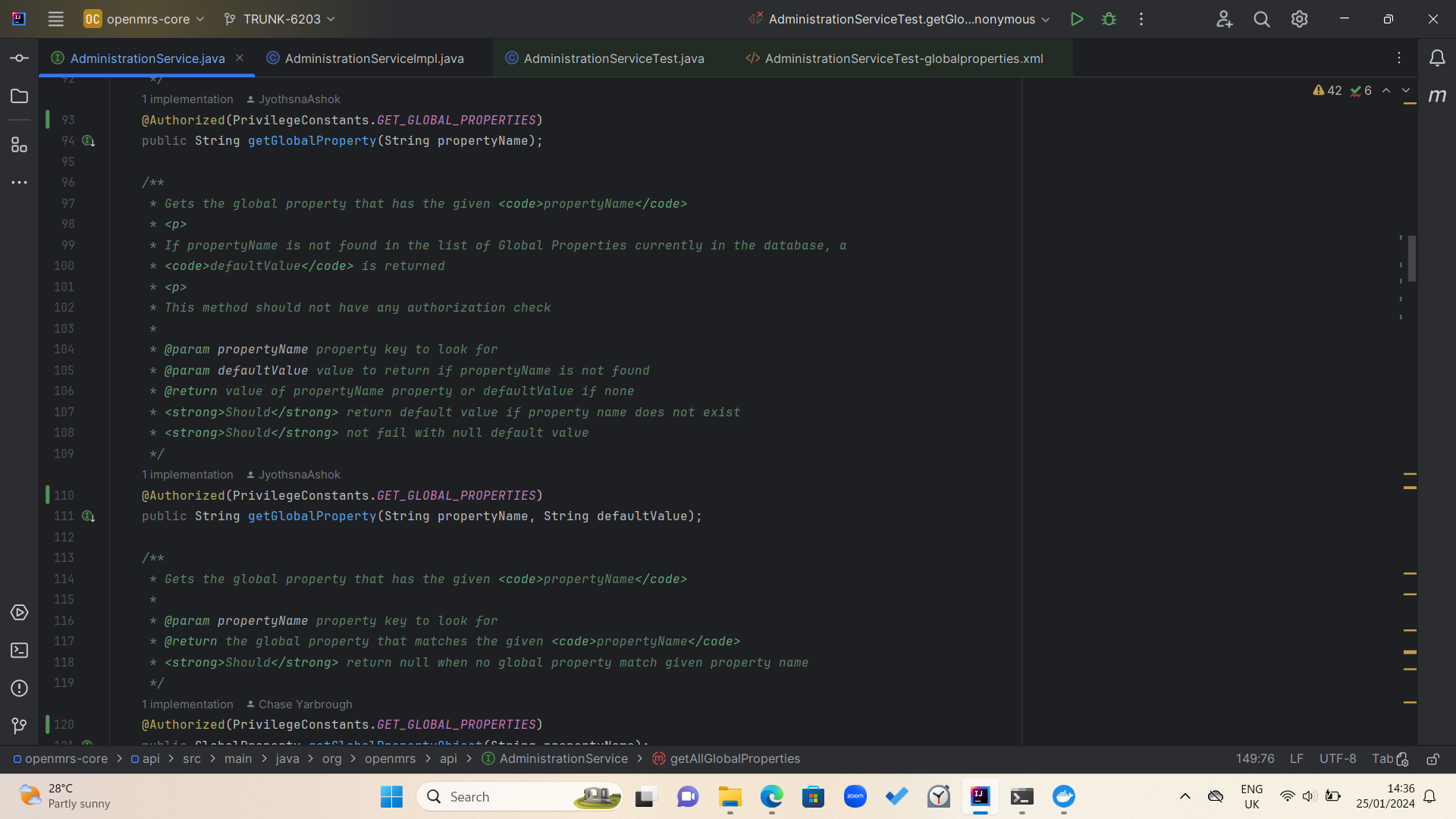
Task: Click the editor vertical scrollbar thumb
Action: coord(1412,259)
